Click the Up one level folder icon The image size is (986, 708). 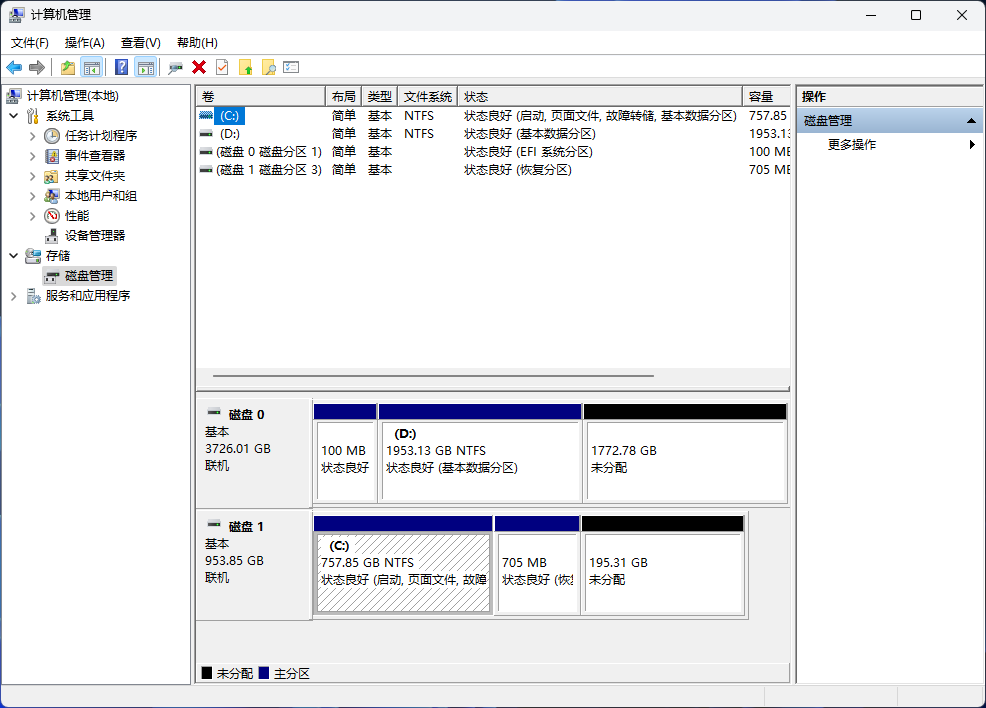coord(68,67)
